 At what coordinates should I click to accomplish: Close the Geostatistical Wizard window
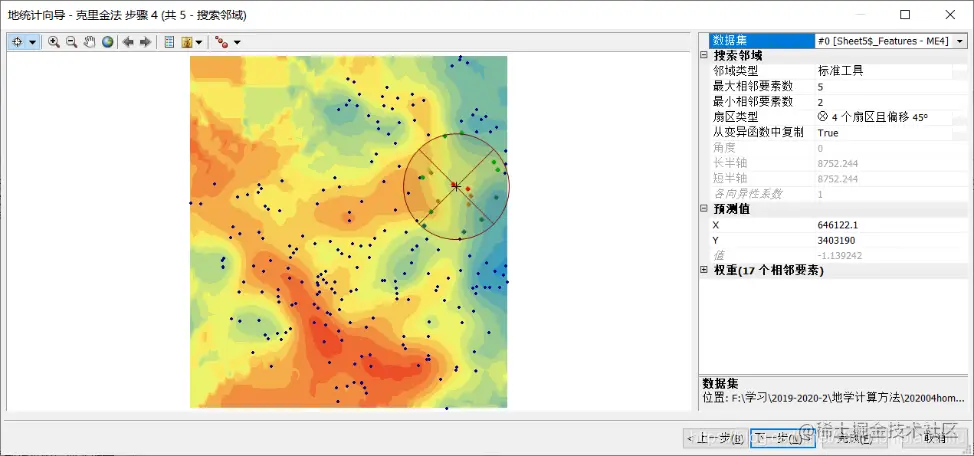(x=950, y=14)
